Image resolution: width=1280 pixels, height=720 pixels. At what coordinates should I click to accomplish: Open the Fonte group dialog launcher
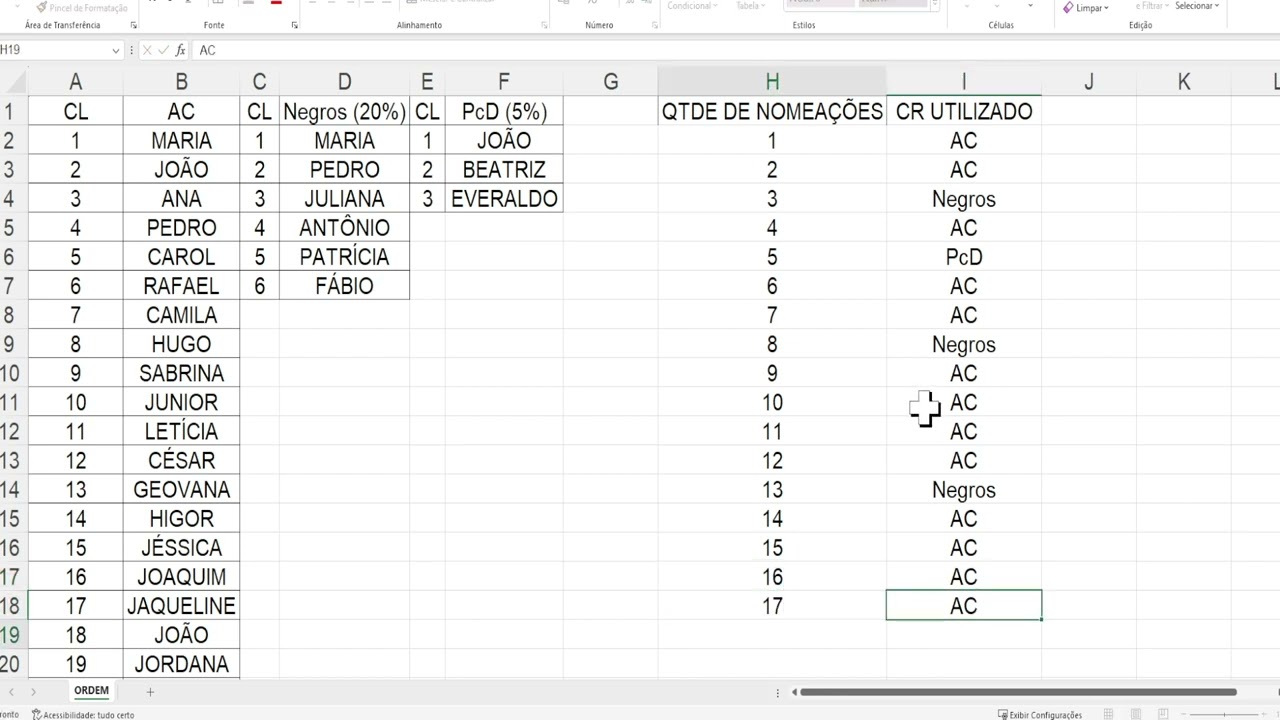(x=294, y=25)
